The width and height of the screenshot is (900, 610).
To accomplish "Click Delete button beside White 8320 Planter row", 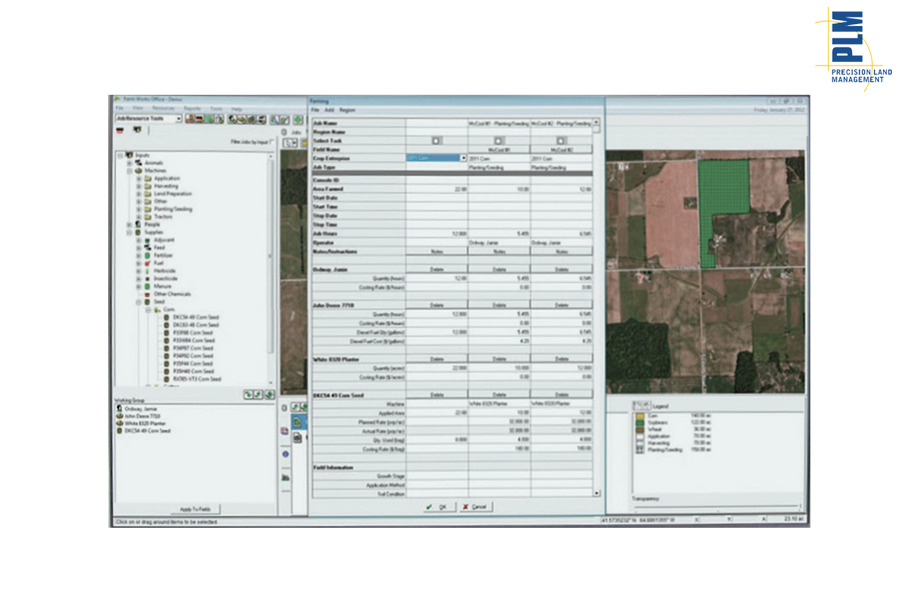I will tap(437, 359).
